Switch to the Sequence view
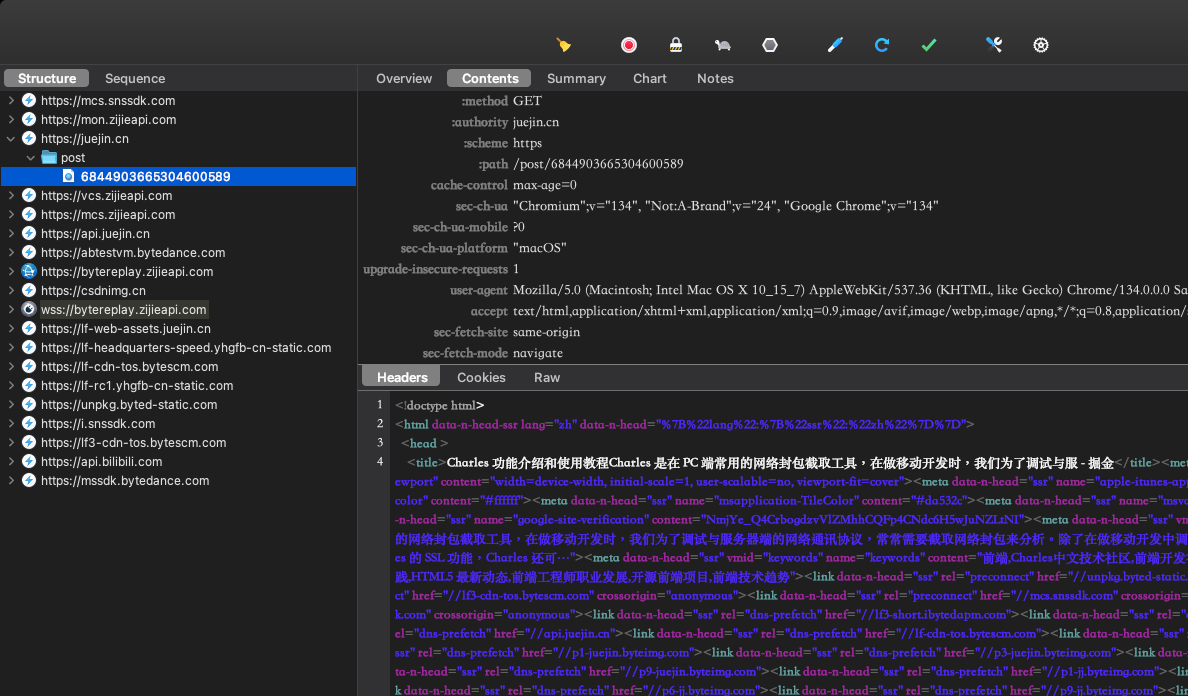 click(x=135, y=78)
